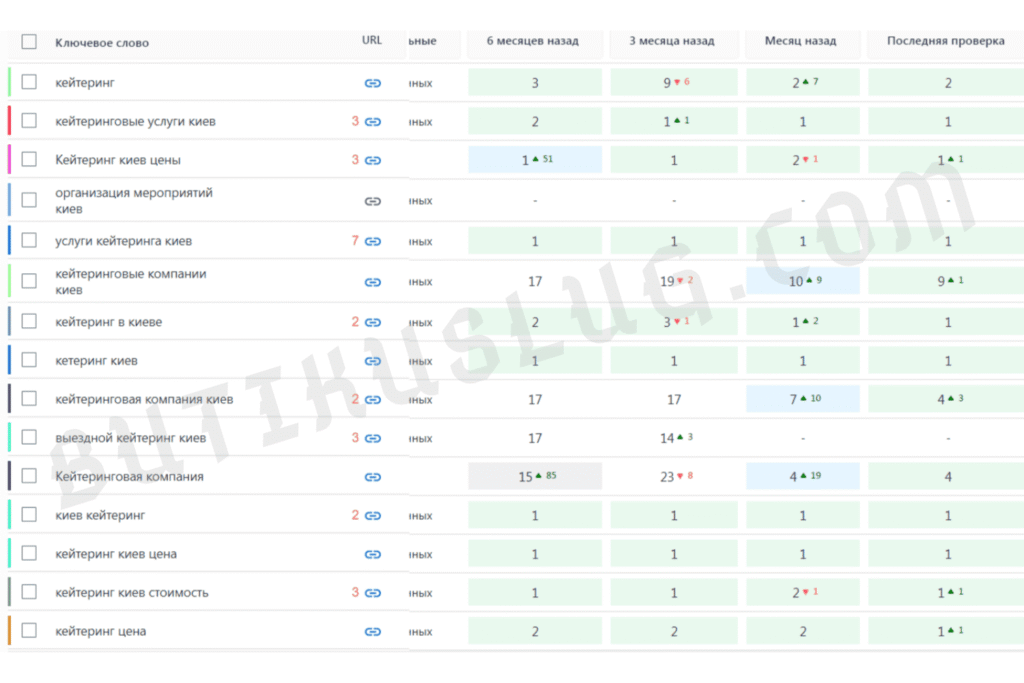The height and width of the screenshot is (683, 1024).
Task: Check the услуги кейтеринга киев checkbox
Action: (29, 240)
